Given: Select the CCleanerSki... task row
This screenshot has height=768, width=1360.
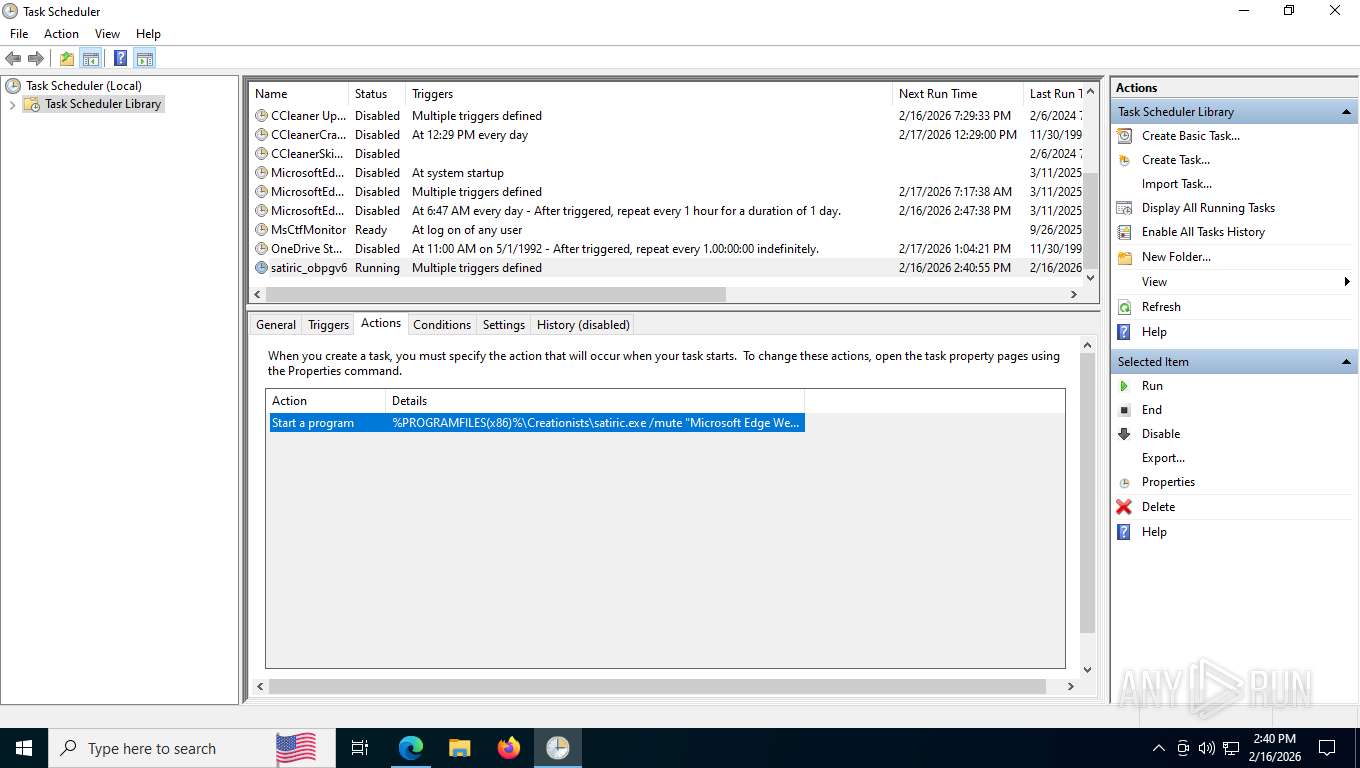Looking at the screenshot, I should point(667,154).
